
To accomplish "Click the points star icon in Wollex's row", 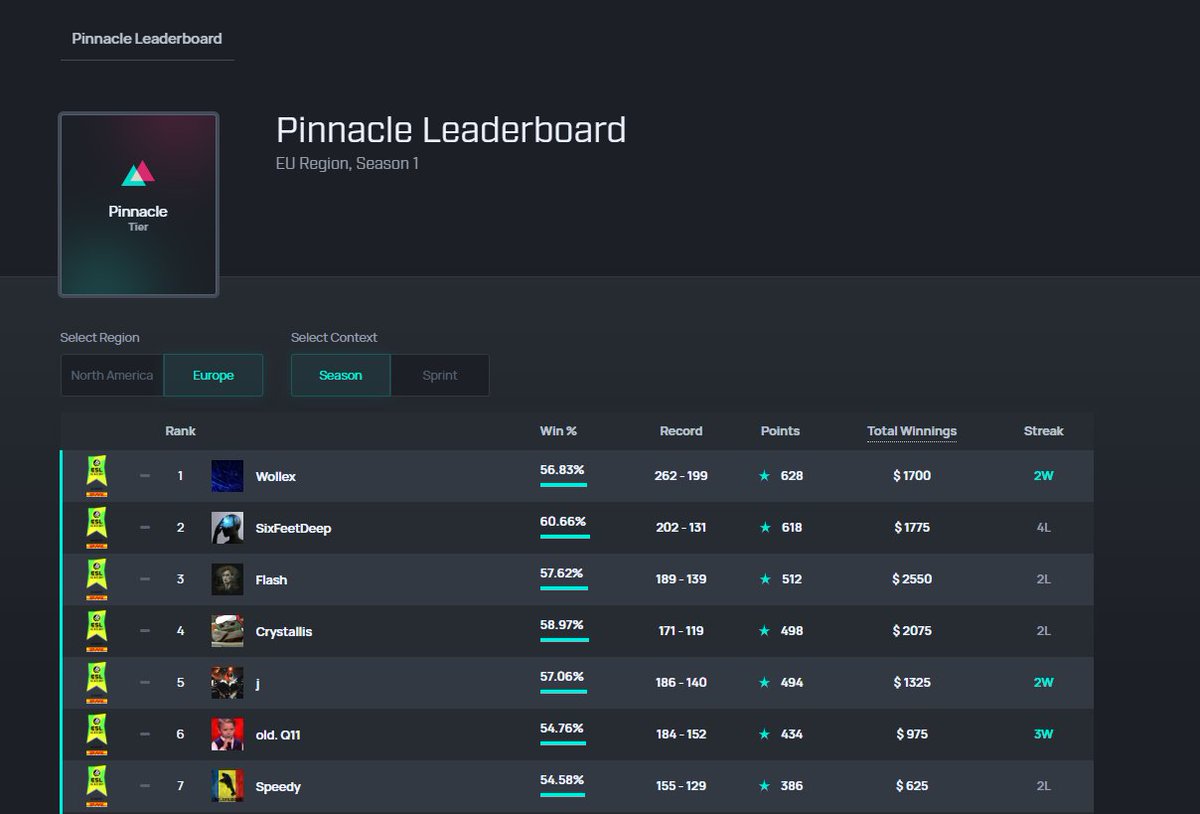I will 764,476.
